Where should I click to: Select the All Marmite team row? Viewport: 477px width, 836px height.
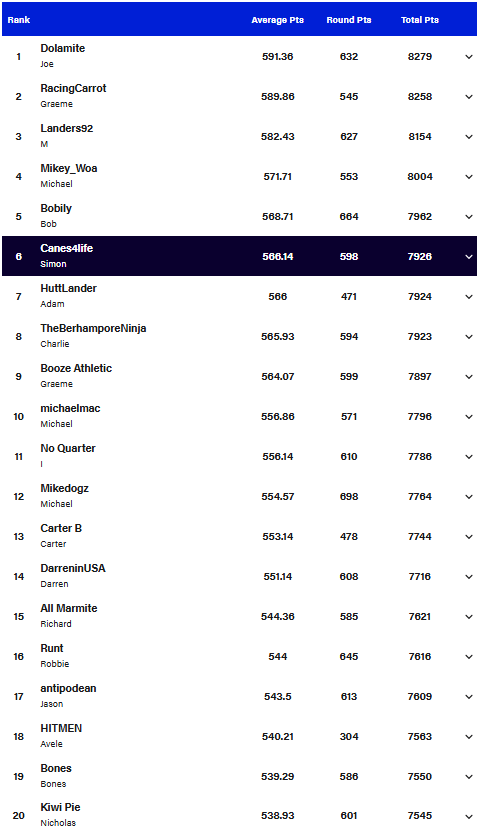(x=238, y=616)
